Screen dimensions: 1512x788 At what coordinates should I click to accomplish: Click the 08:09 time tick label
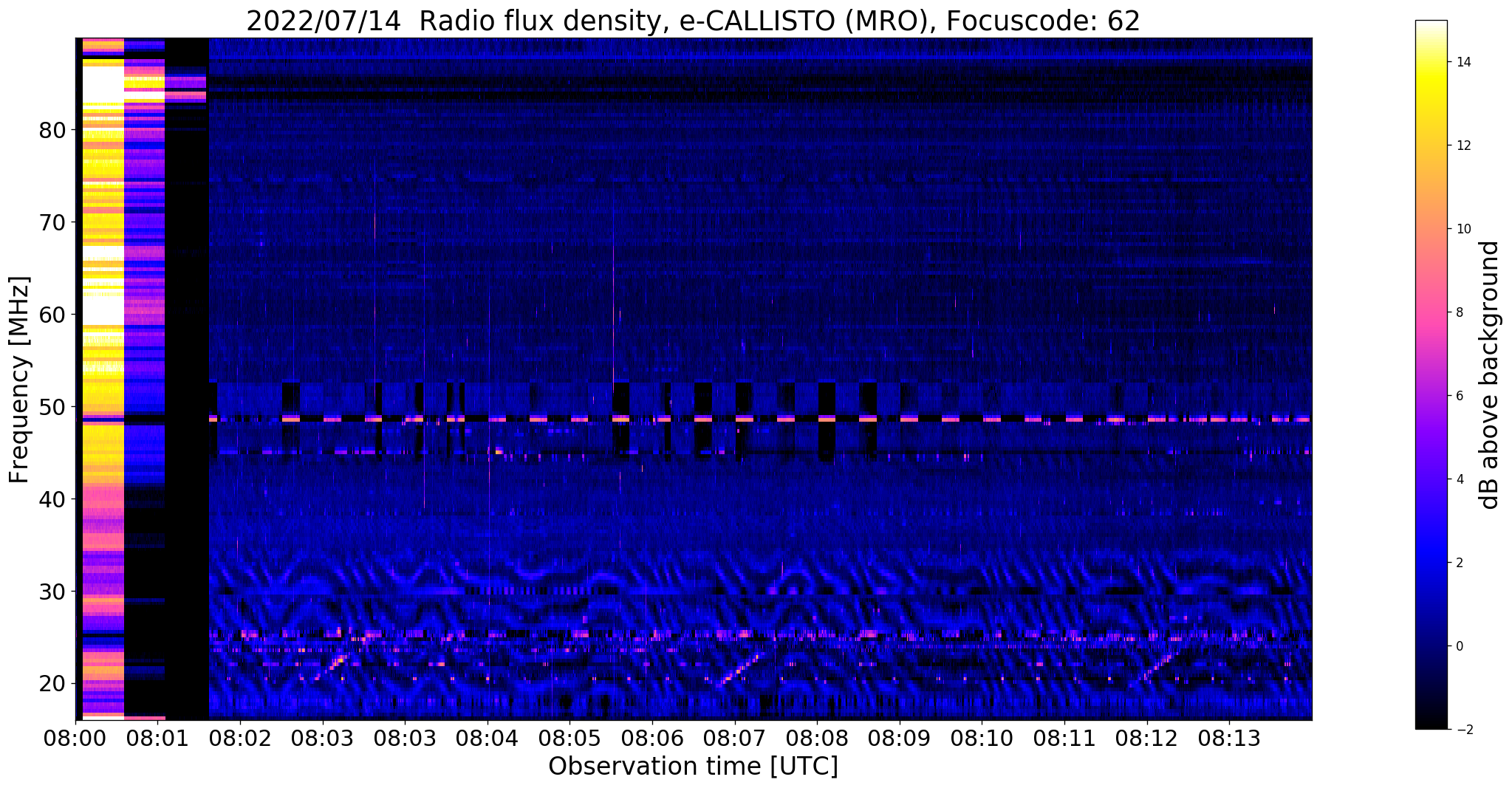(900, 738)
